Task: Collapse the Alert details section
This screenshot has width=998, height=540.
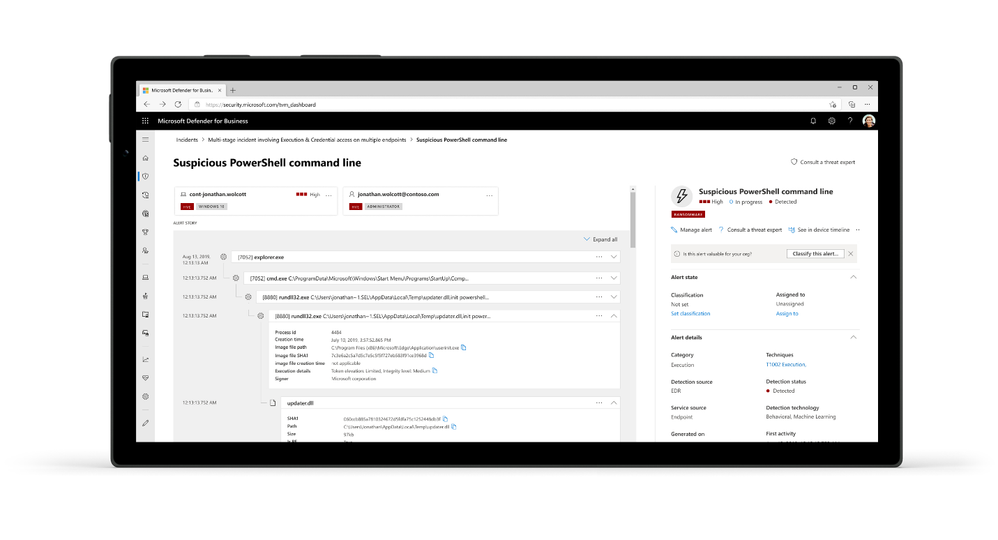Action: [x=853, y=338]
